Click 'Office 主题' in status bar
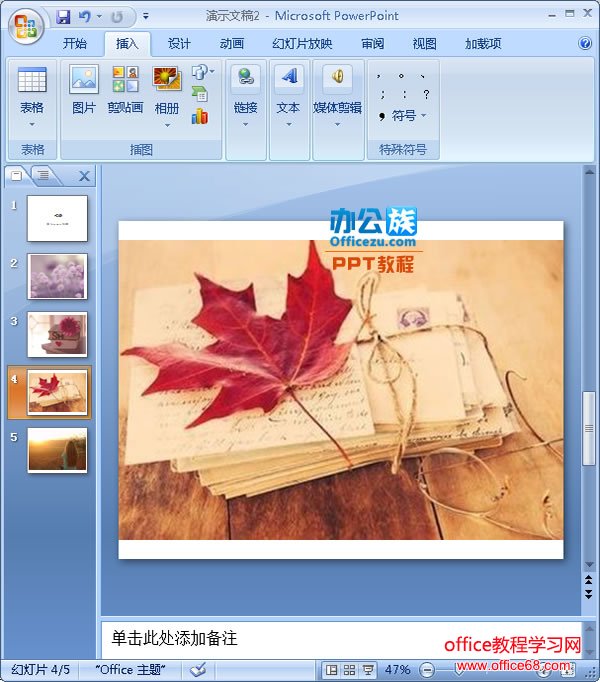This screenshot has width=600, height=682. pos(131,670)
